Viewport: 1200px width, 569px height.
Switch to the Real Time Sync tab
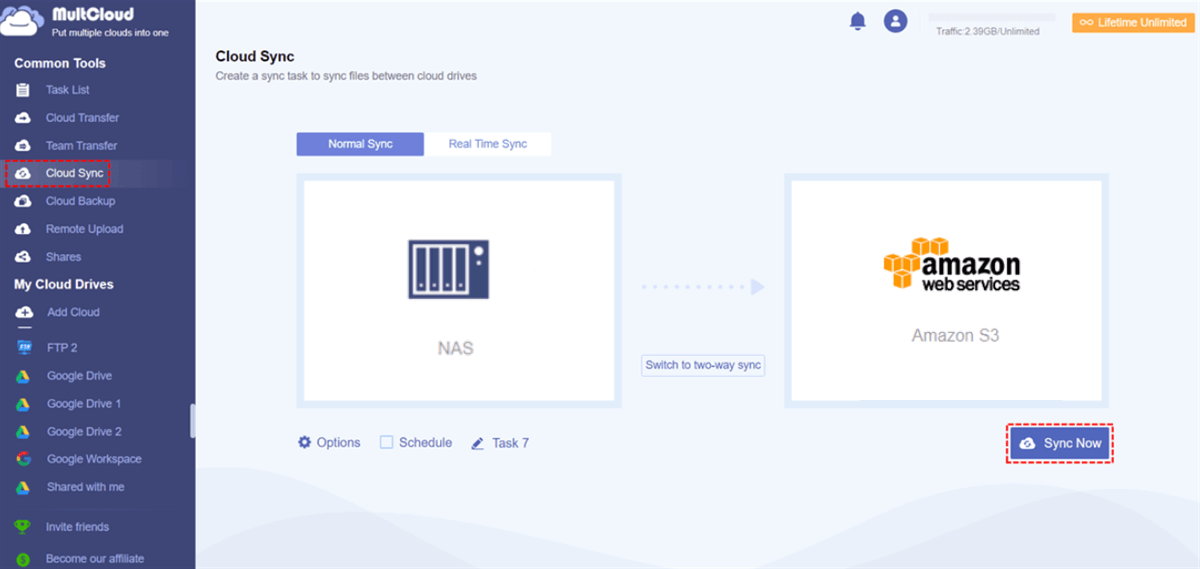point(487,144)
